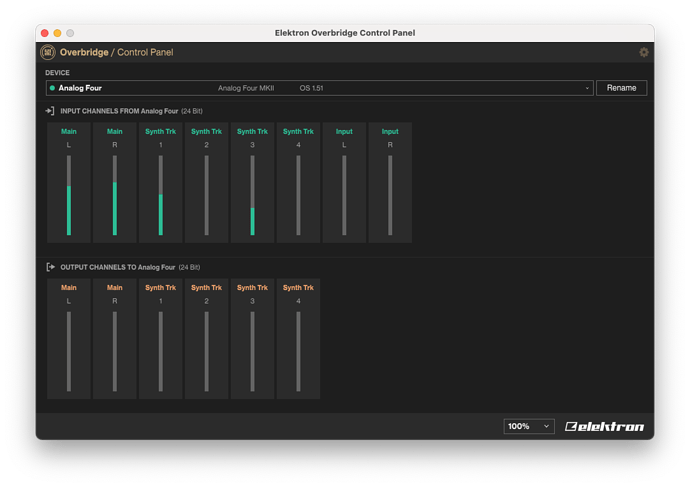Click 'INPUT CHANNELS FROM Analog Four' heading

point(119,111)
